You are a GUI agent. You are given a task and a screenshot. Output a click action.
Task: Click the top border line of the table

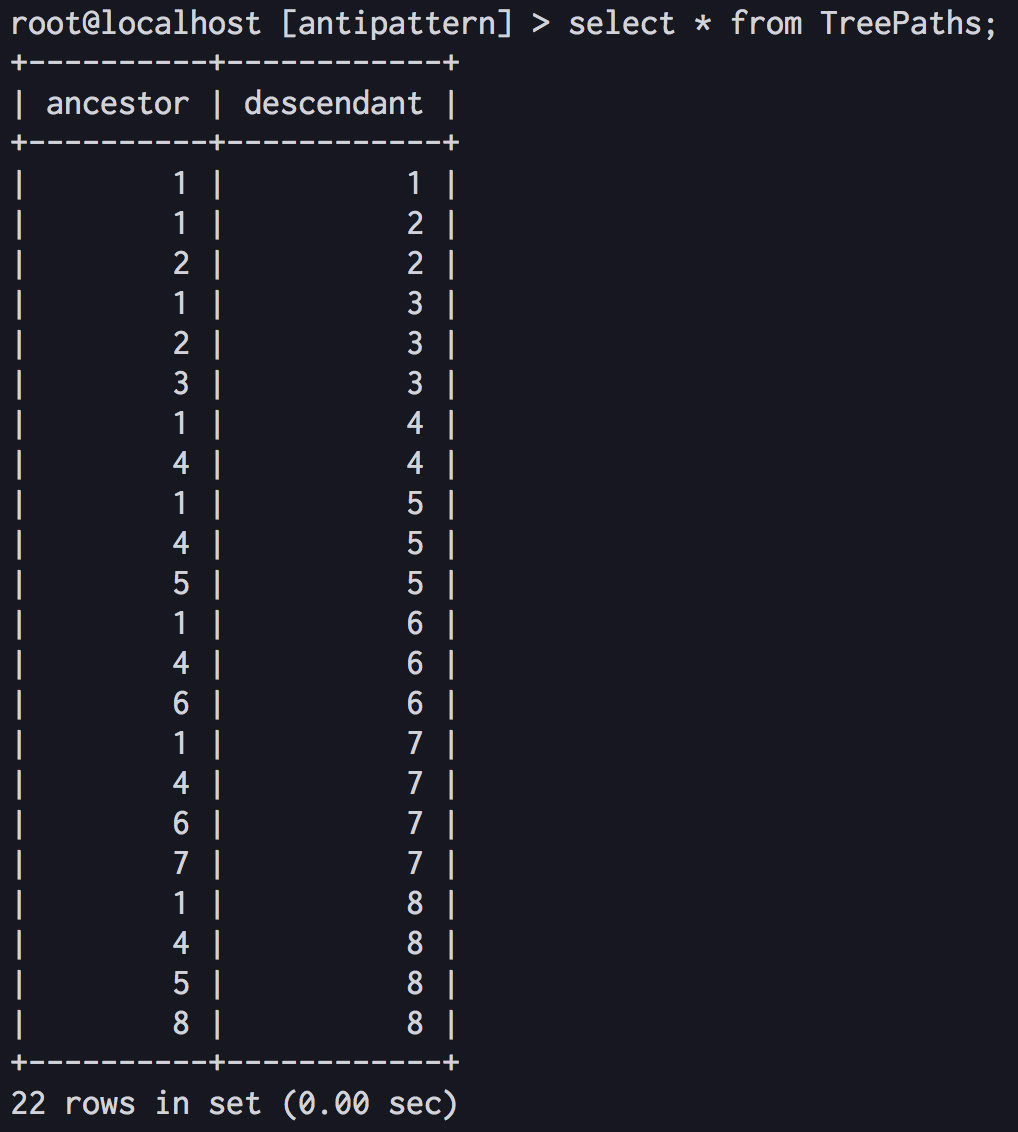pos(235,63)
